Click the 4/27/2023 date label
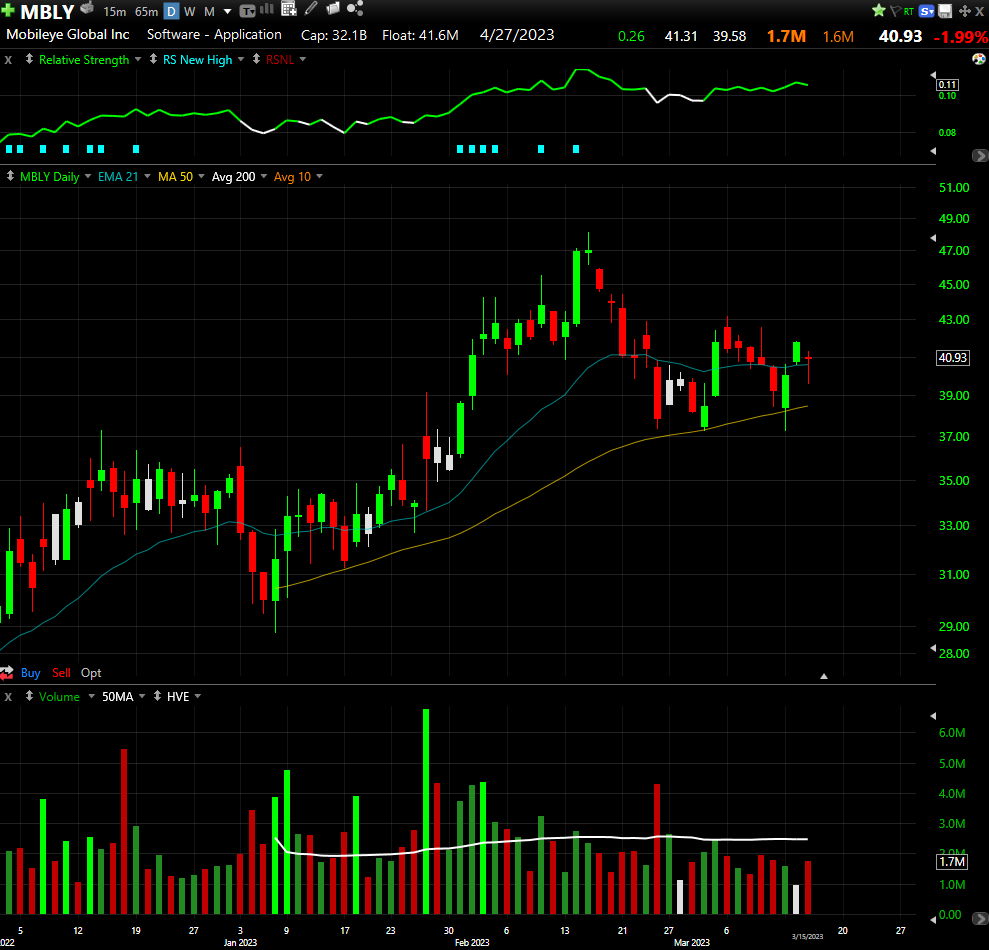Image resolution: width=989 pixels, height=950 pixels. point(517,35)
